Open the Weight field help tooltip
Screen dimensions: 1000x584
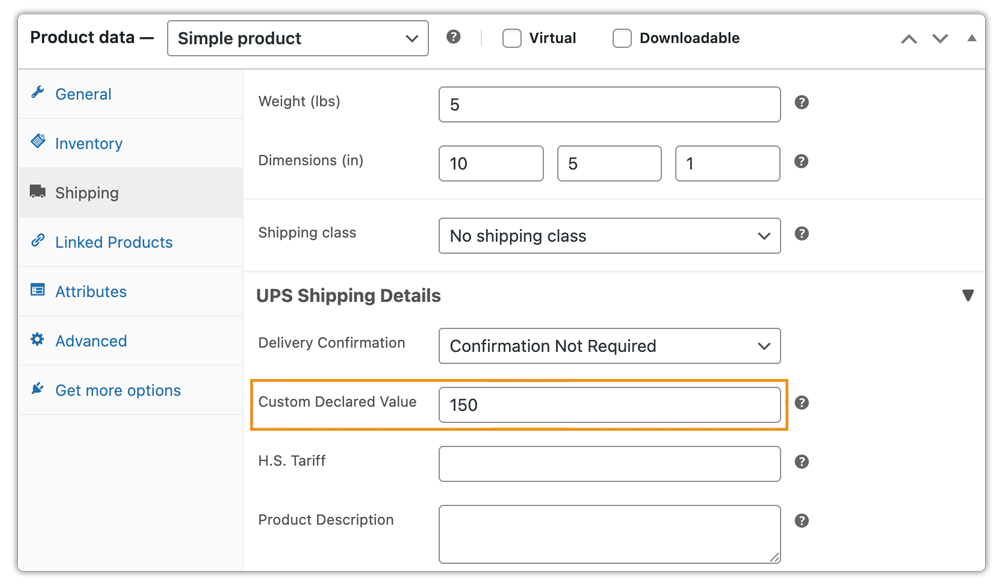(801, 103)
